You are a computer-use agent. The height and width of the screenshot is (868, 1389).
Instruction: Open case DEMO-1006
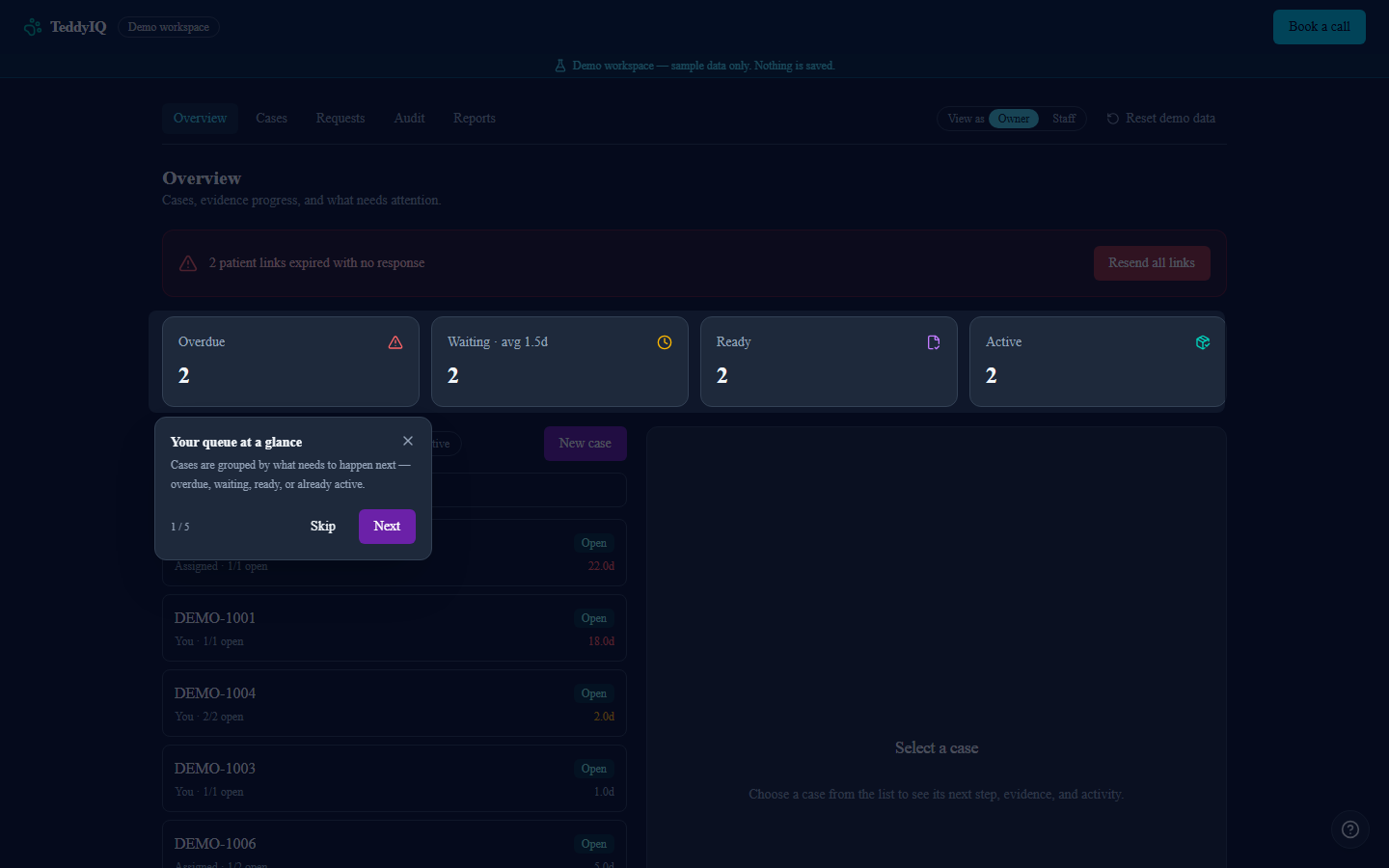(x=395, y=845)
